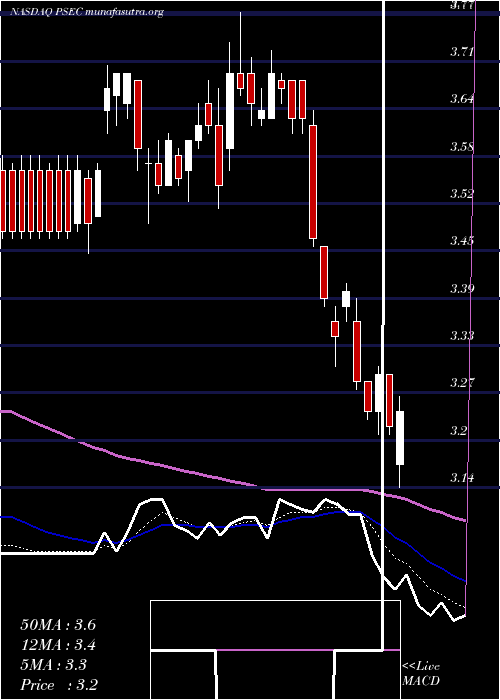Click the NASDAQ PSEC munafasutra.org title text

click(x=87, y=12)
